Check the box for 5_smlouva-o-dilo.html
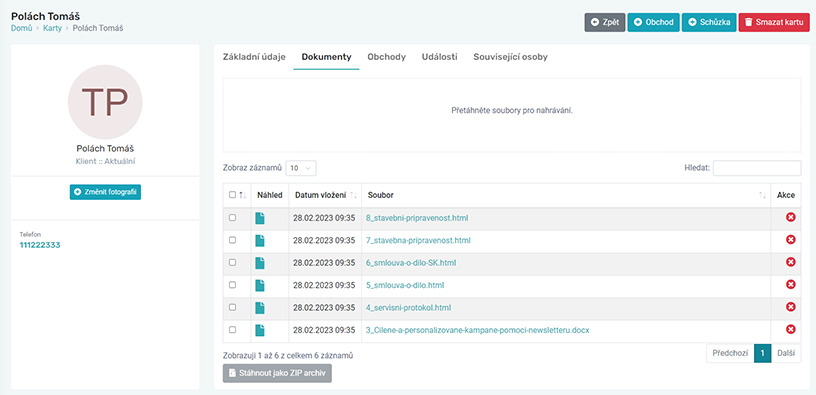The height and width of the screenshot is (395, 816). pos(232,285)
